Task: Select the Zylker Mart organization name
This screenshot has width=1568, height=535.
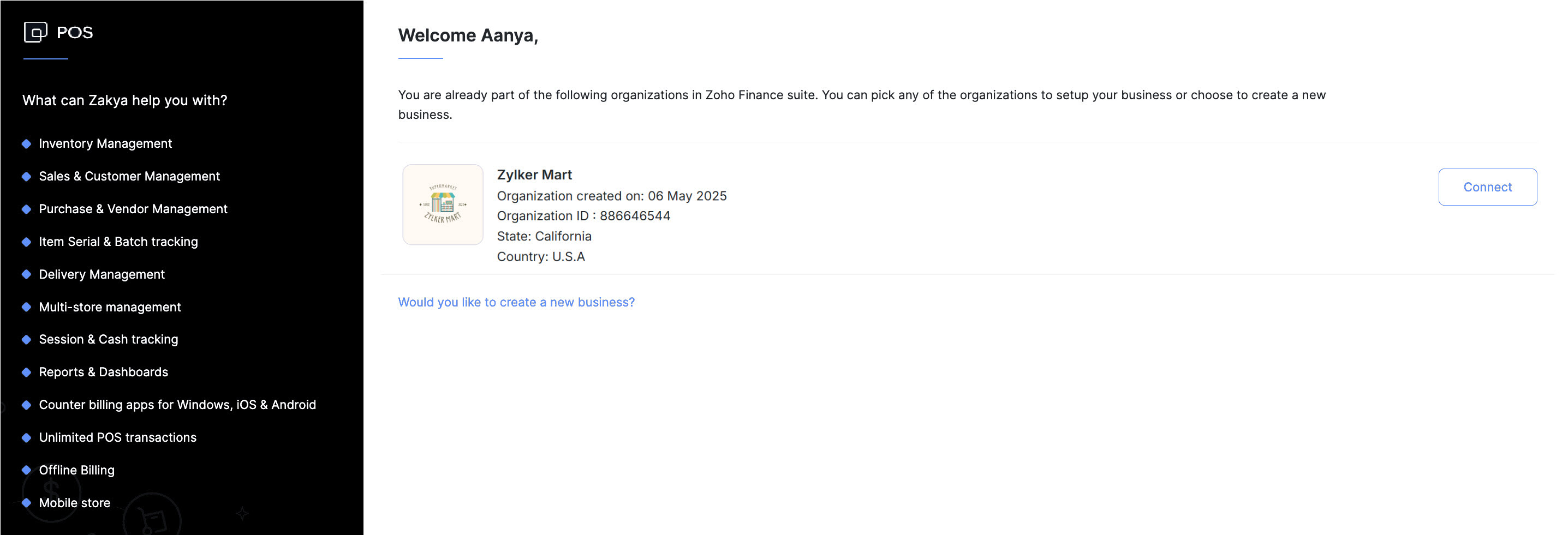Action: click(534, 175)
